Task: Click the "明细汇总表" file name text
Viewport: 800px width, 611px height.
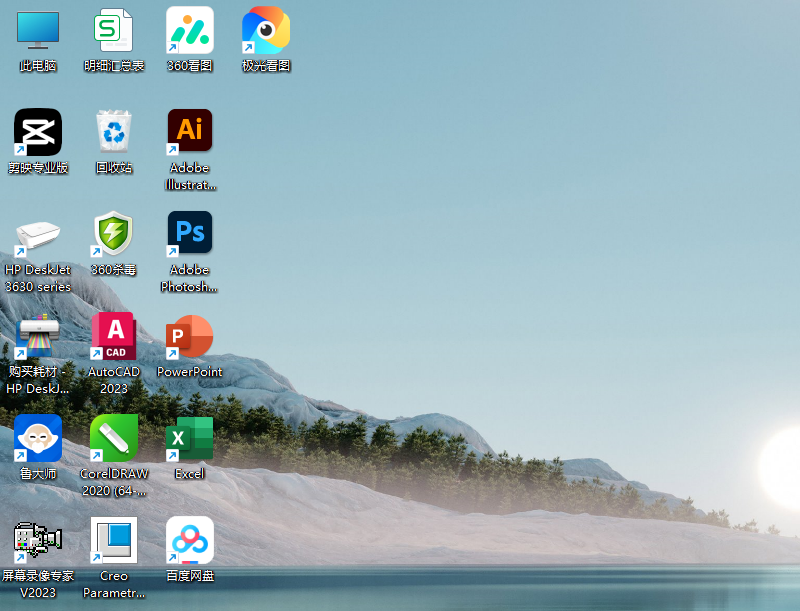Action: [x=114, y=66]
